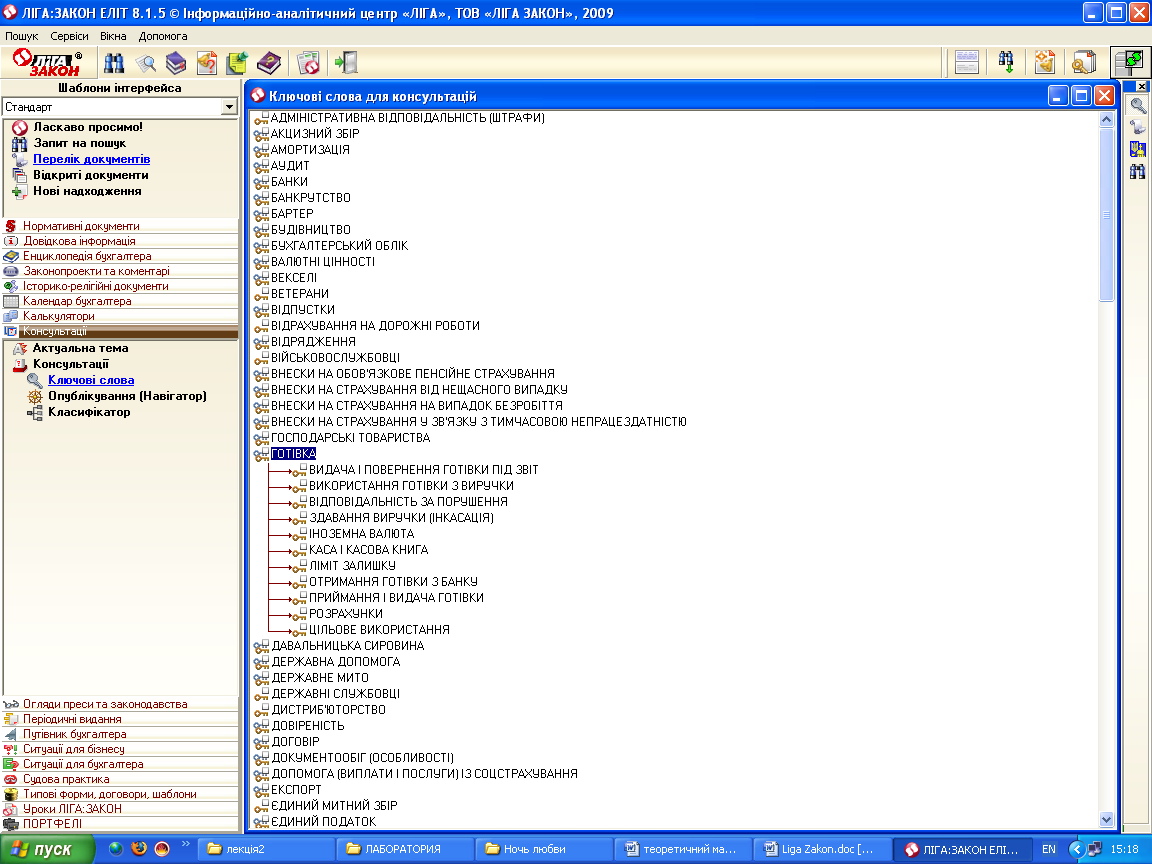Select ЦІЛЬОВЕ ВИКОРИСТАННЯ keyword
Screen dimensions: 1152x864
pyautogui.click(x=379, y=630)
